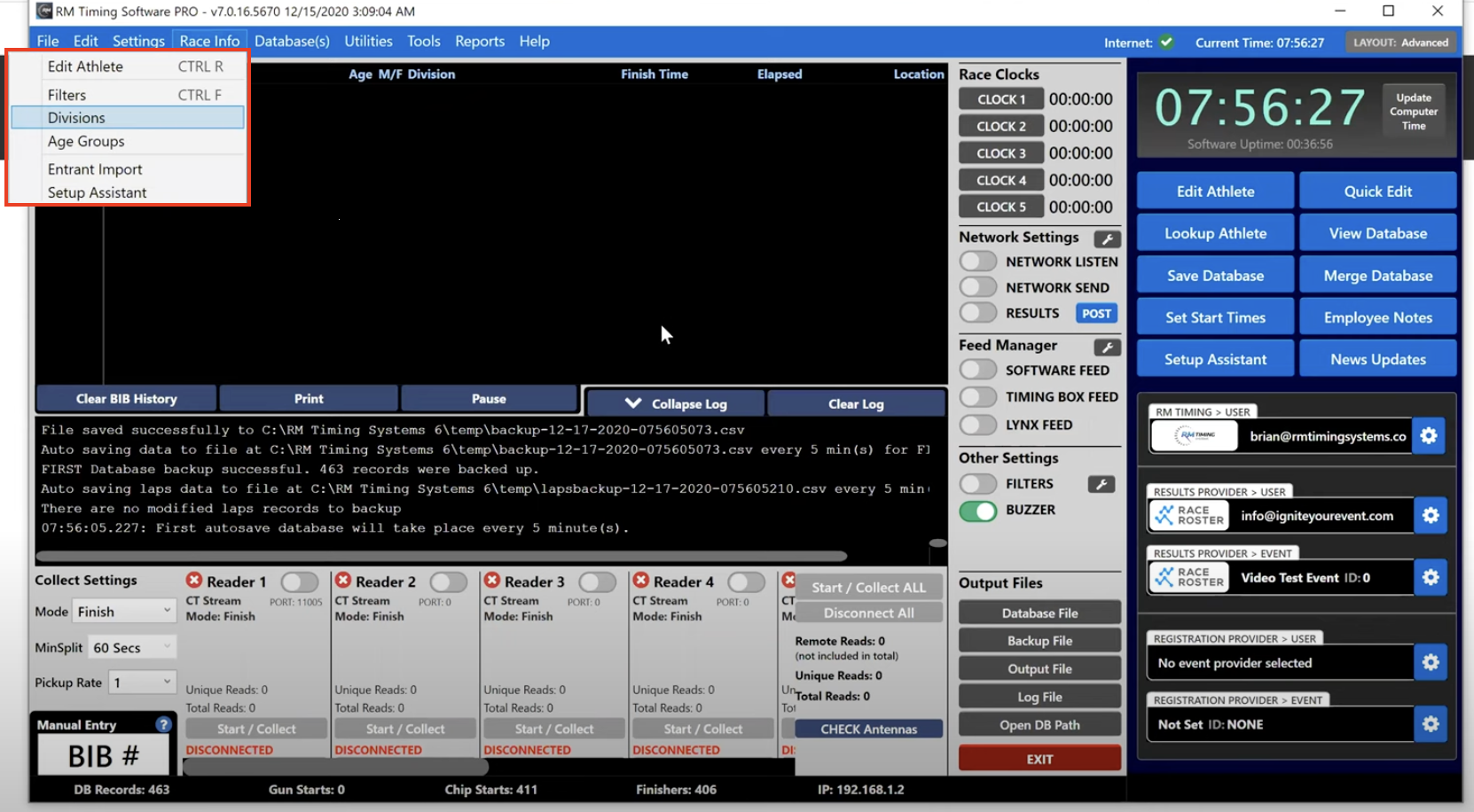Image resolution: width=1474 pixels, height=812 pixels.
Task: Open Network Settings wrench icon
Action: click(1106, 238)
